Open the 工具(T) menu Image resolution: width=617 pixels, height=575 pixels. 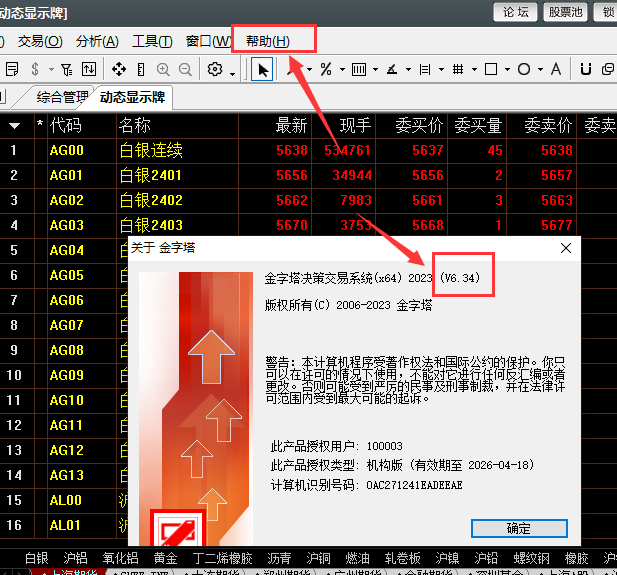tap(152, 41)
